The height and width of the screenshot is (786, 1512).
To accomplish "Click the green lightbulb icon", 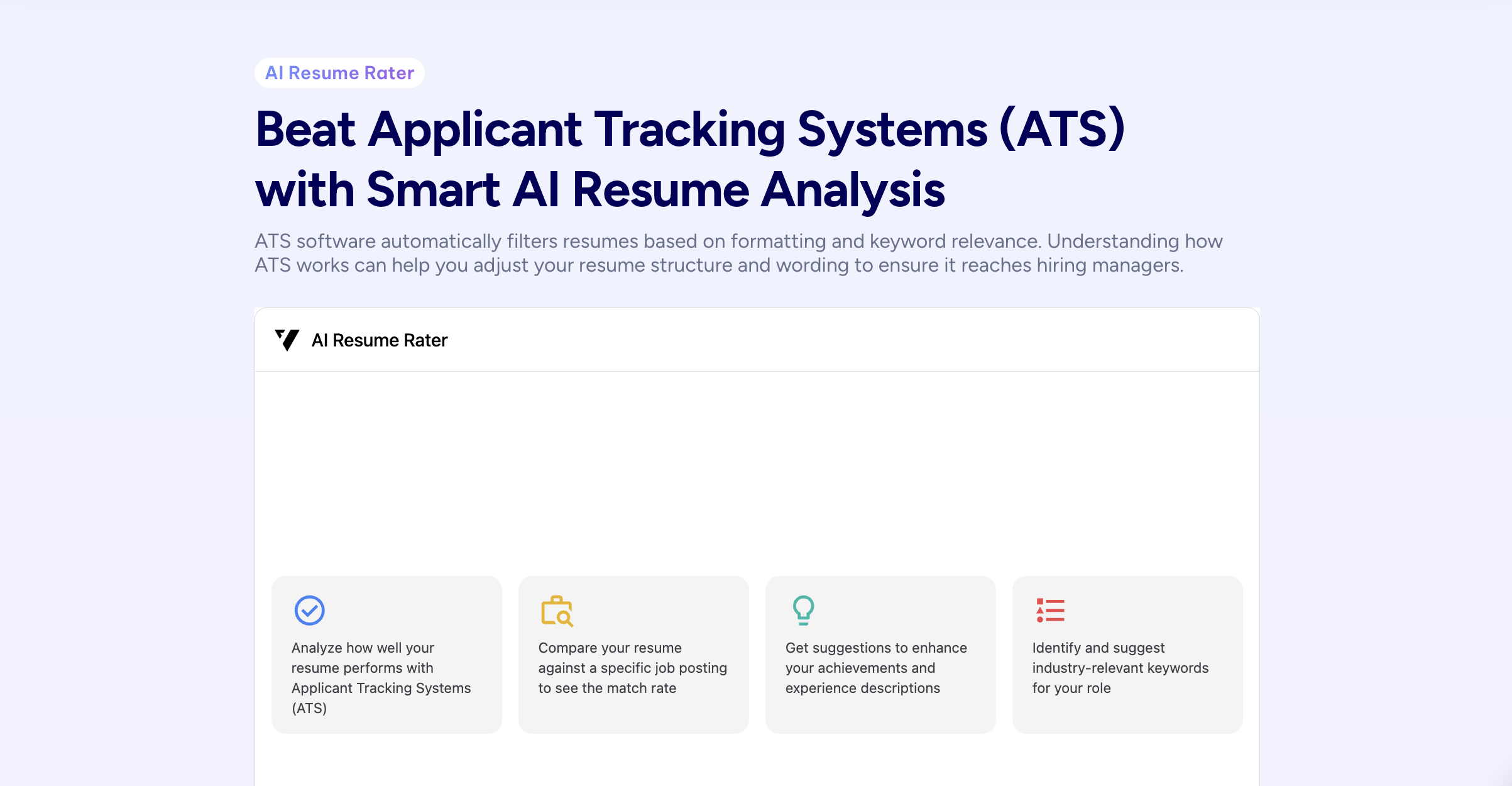I will tap(803, 611).
